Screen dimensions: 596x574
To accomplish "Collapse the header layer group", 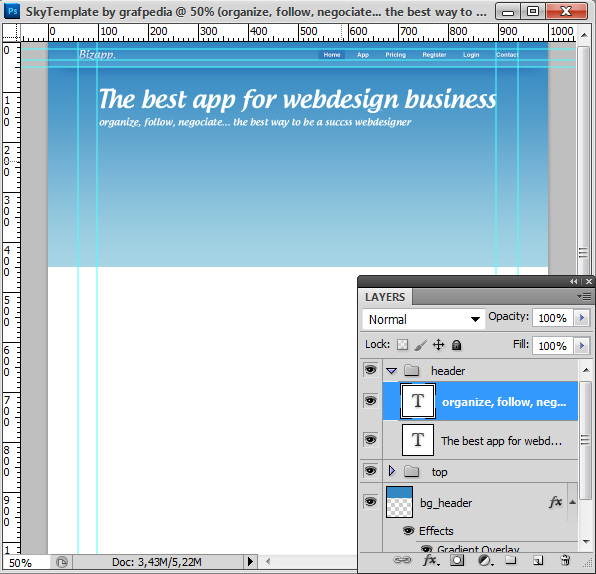I will (392, 371).
